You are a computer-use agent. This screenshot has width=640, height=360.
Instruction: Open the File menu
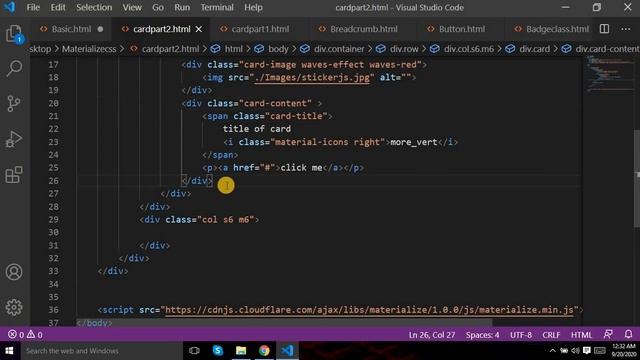point(33,7)
